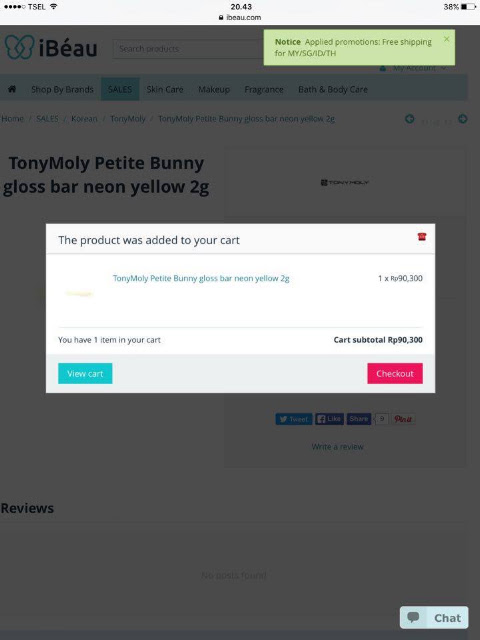This screenshot has height=640, width=480.
Task: Open the Chat widget
Action: tap(434, 618)
